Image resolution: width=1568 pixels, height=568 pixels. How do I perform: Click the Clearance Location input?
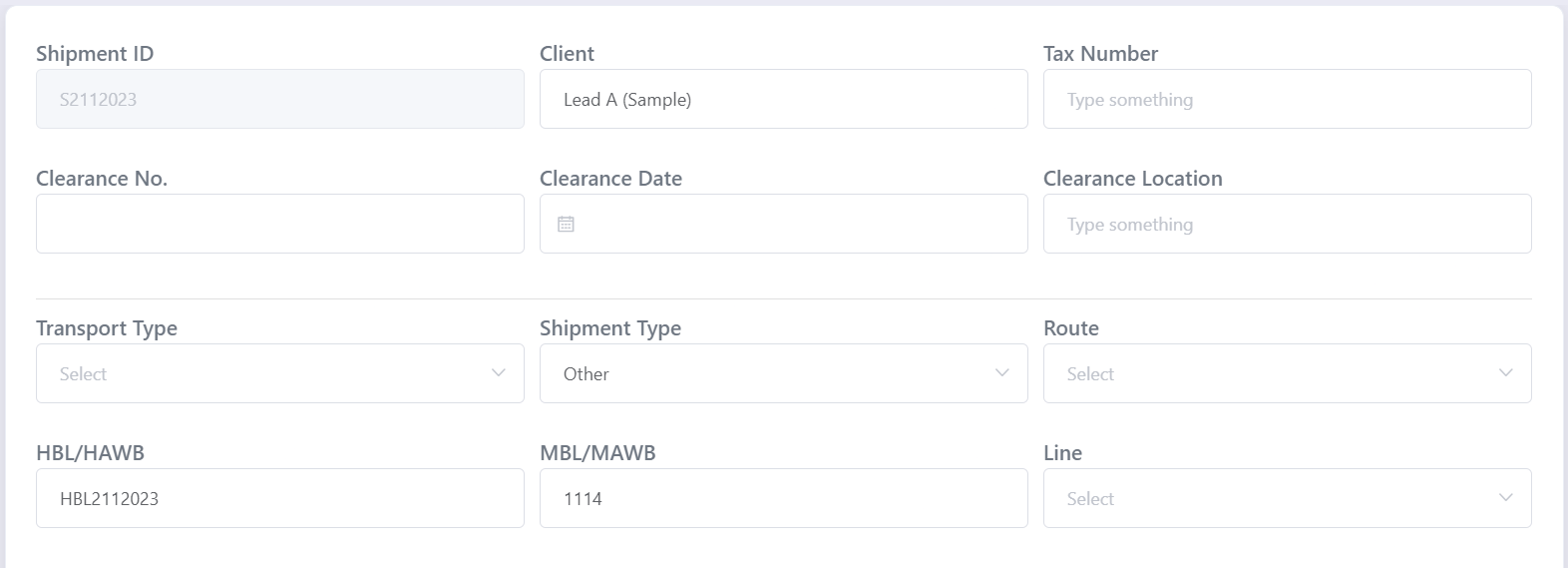pyautogui.click(x=1288, y=224)
